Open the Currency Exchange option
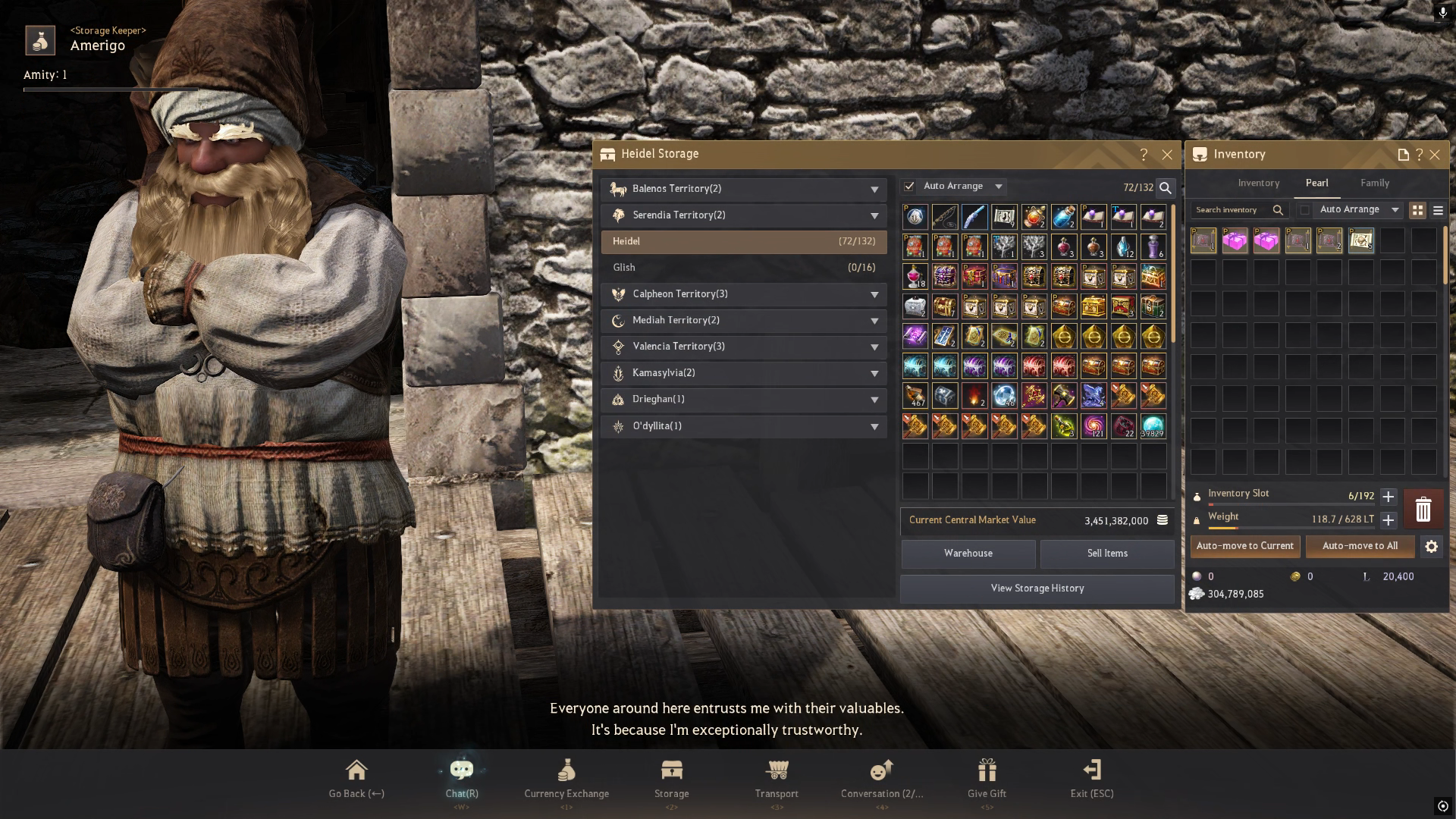Screen dimensions: 1456x819 (x=566, y=771)
